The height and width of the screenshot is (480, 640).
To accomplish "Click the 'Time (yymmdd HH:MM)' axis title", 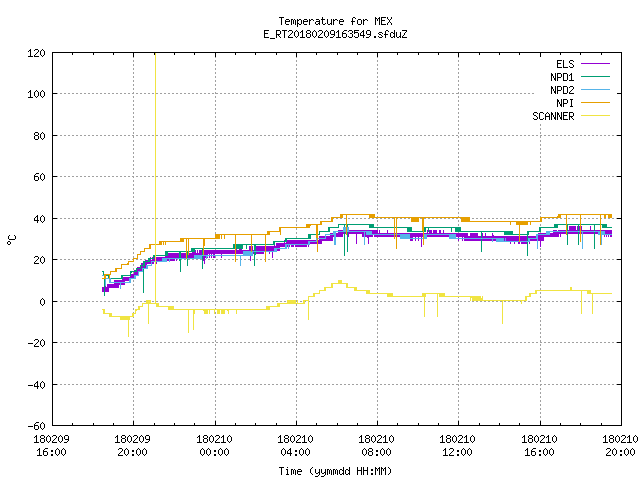I will (335, 471).
